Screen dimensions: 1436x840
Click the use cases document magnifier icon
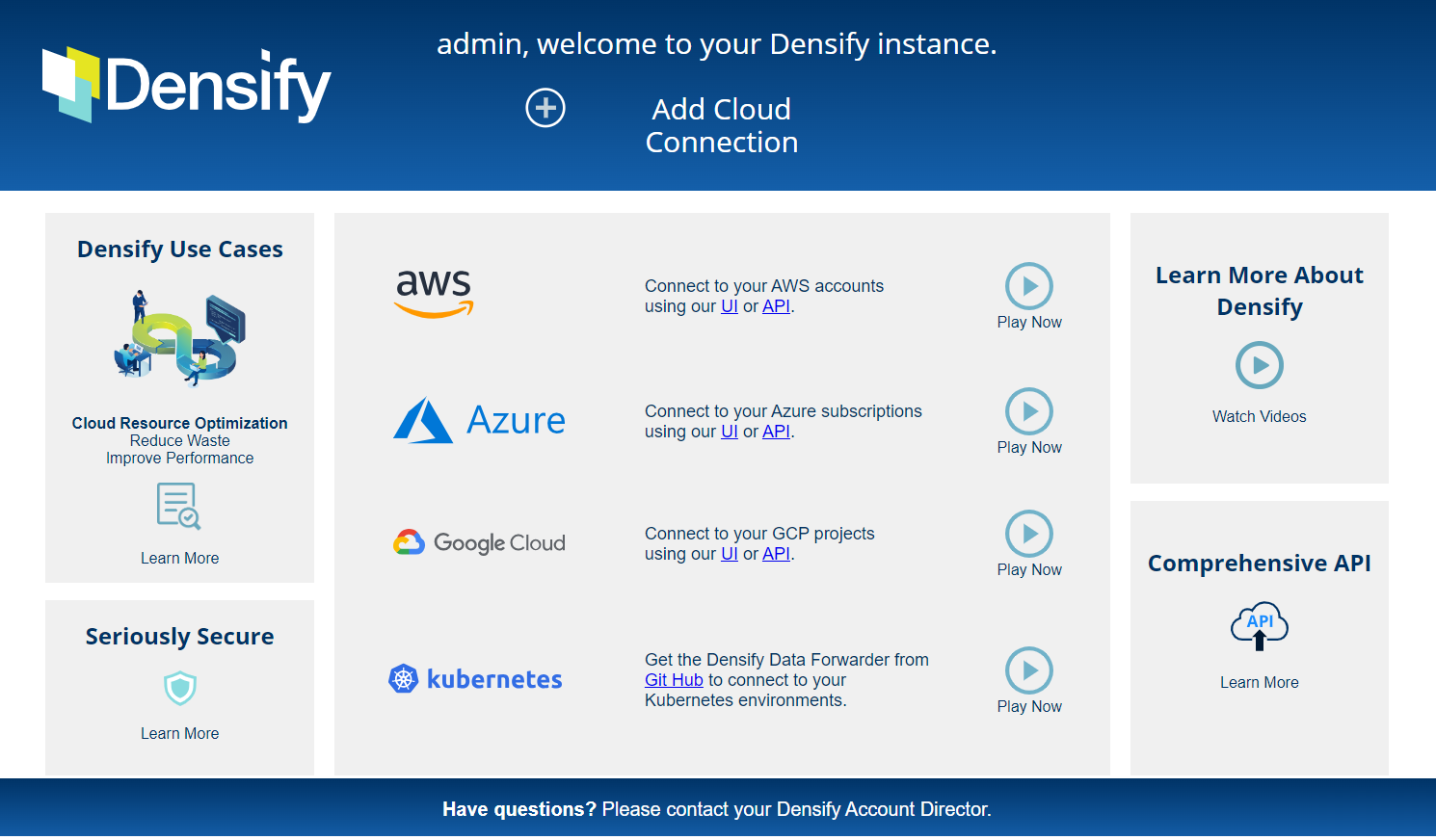(x=179, y=506)
